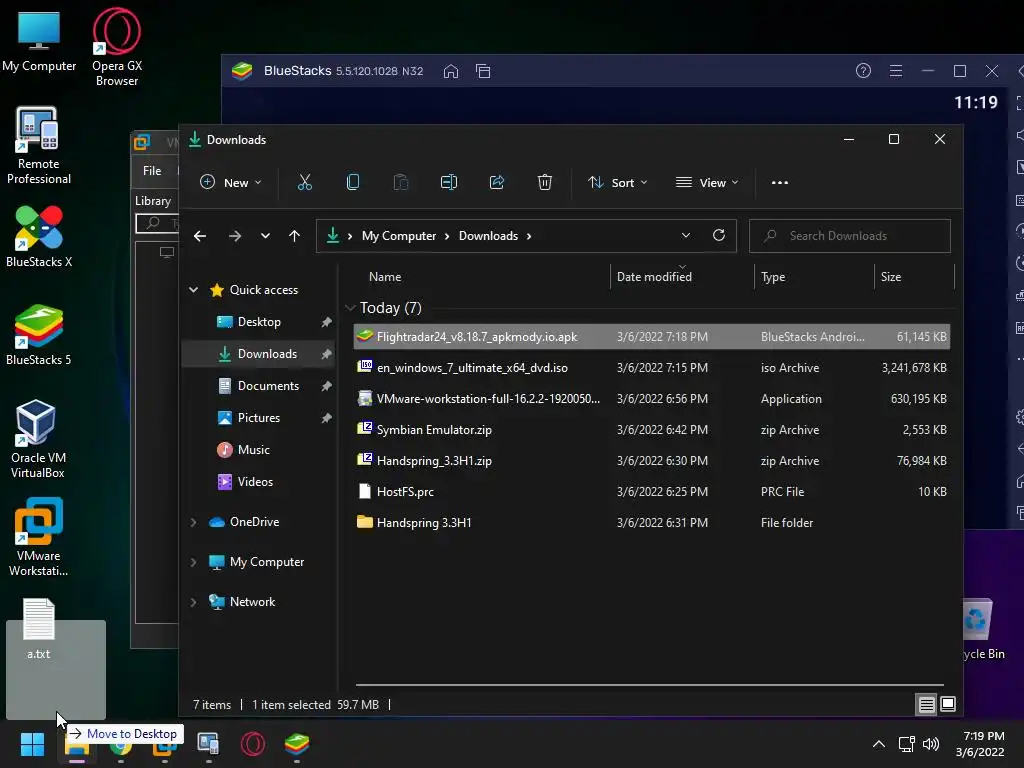
Task: Select My Computer desktop icon
Action: click(39, 42)
